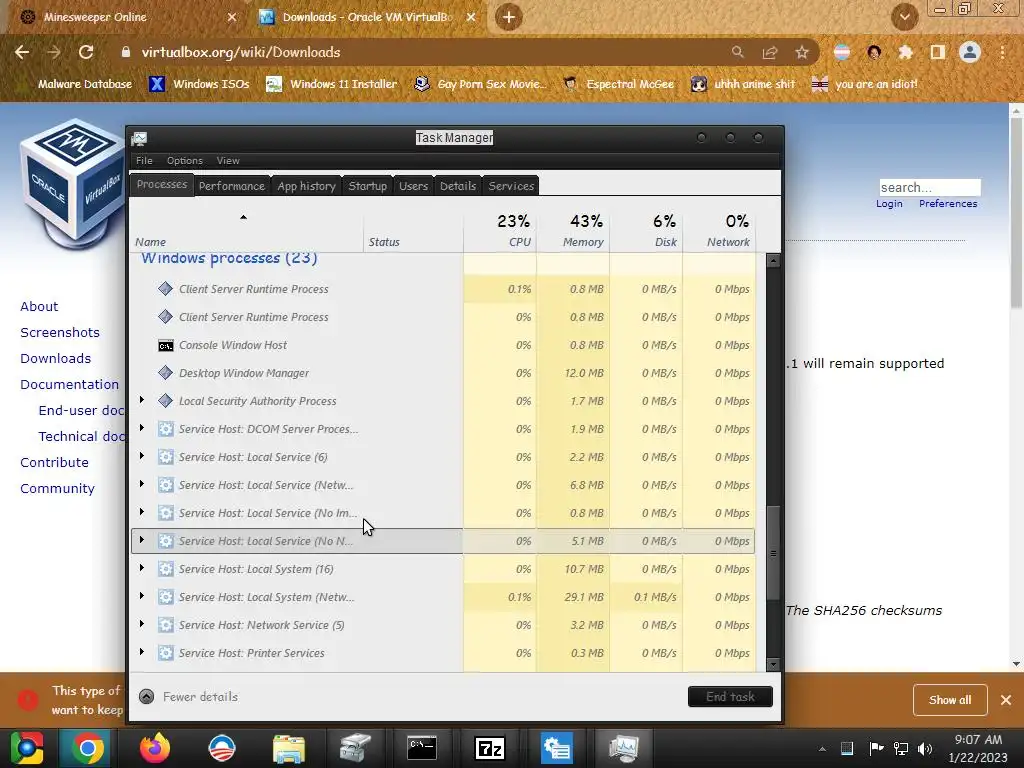Sort processes by the Memory column header
Image resolution: width=1024 pixels, height=768 pixels.
tap(573, 231)
